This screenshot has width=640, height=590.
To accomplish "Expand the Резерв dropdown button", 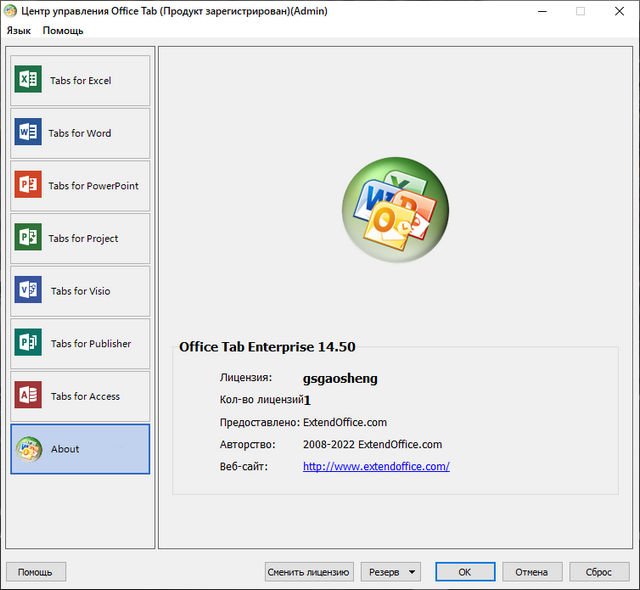I will (x=390, y=572).
